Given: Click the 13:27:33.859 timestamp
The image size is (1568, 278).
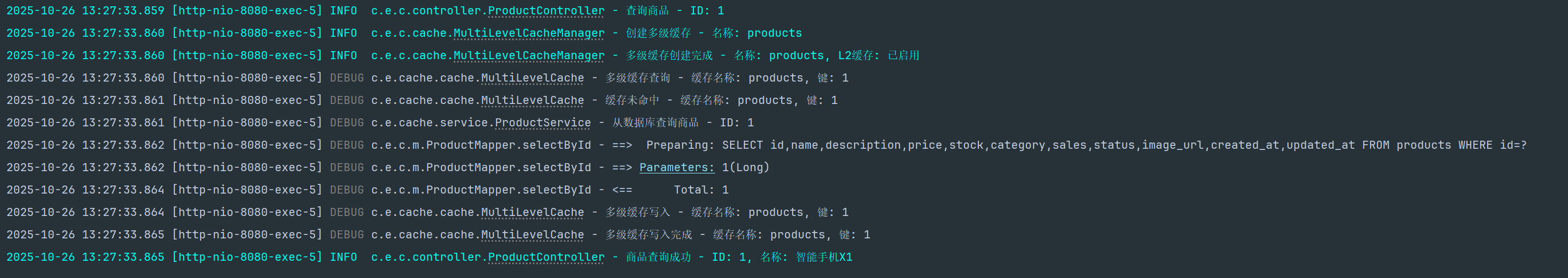Looking at the screenshot, I should (123, 11).
